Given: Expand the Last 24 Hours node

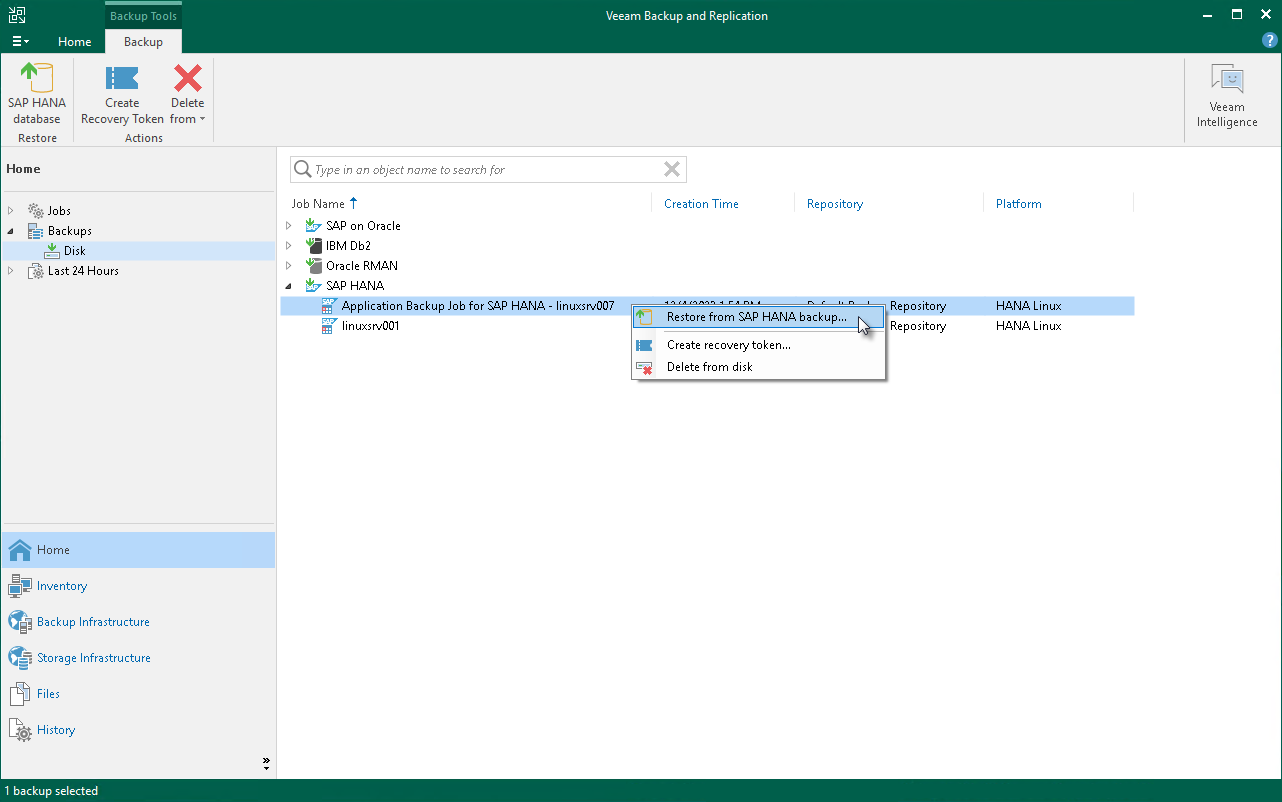Looking at the screenshot, I should point(11,271).
